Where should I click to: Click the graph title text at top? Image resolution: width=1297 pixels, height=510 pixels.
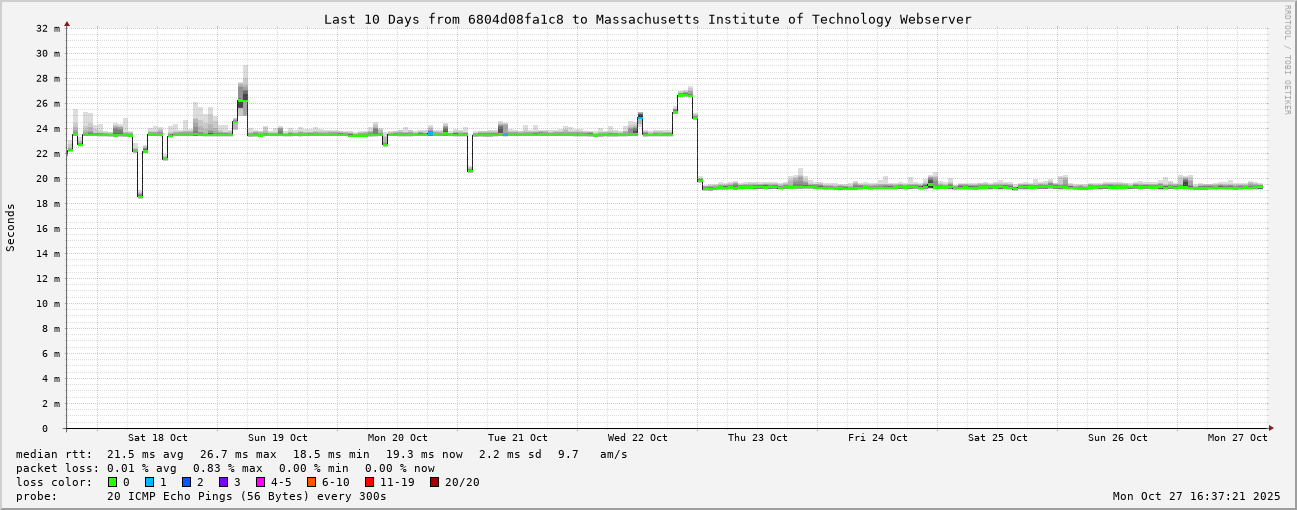(647, 19)
